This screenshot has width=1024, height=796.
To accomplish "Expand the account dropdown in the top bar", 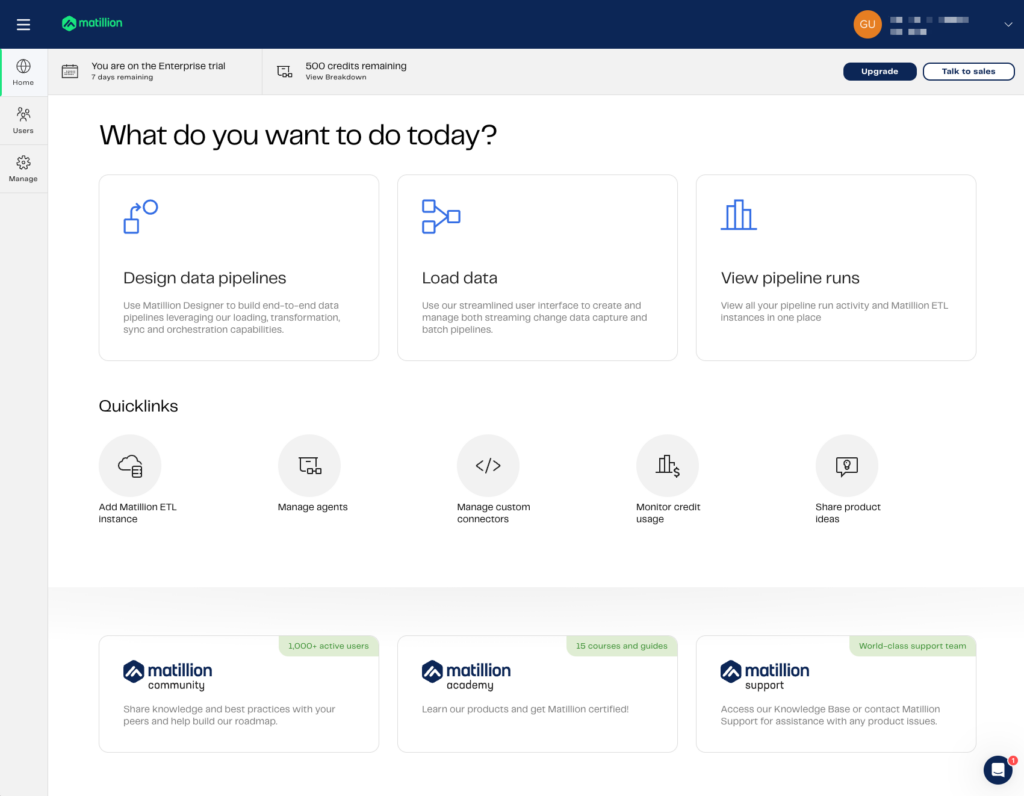I will (x=1007, y=24).
